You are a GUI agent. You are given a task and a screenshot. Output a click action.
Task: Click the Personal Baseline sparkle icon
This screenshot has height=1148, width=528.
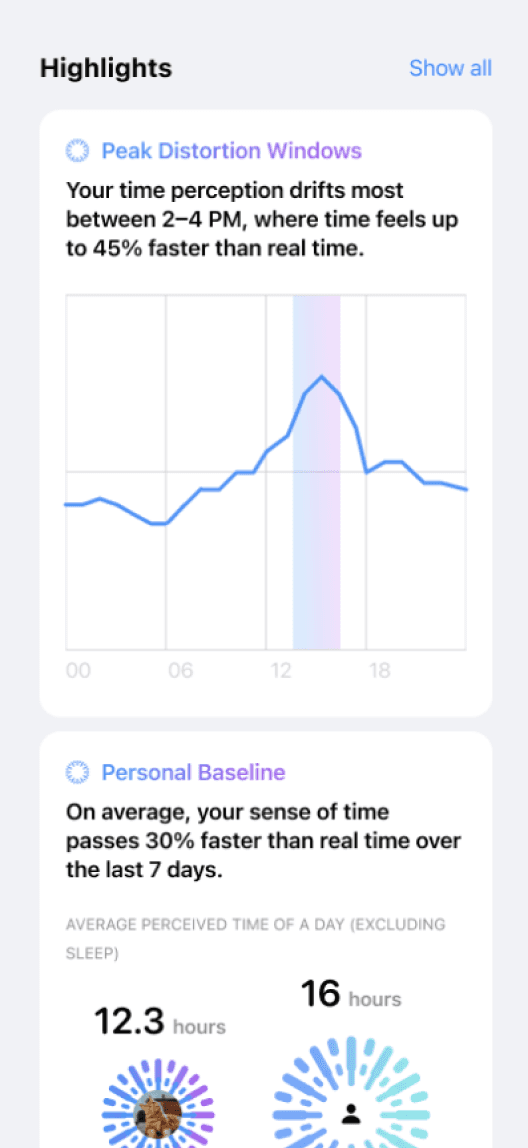pos(77,772)
